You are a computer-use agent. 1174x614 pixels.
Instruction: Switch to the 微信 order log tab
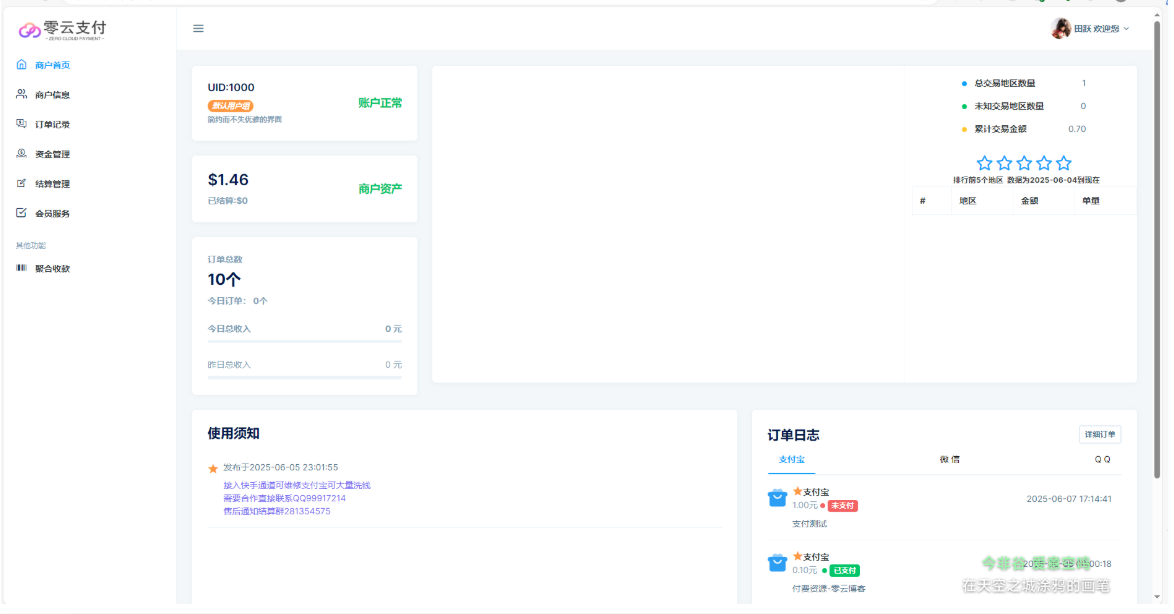tap(949, 460)
